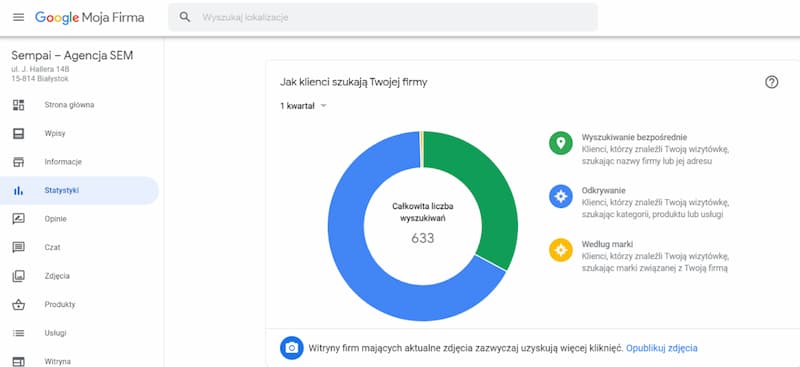Image resolution: width=800 pixels, height=367 pixels.
Task: Click the blue camera icon
Action: 291,348
